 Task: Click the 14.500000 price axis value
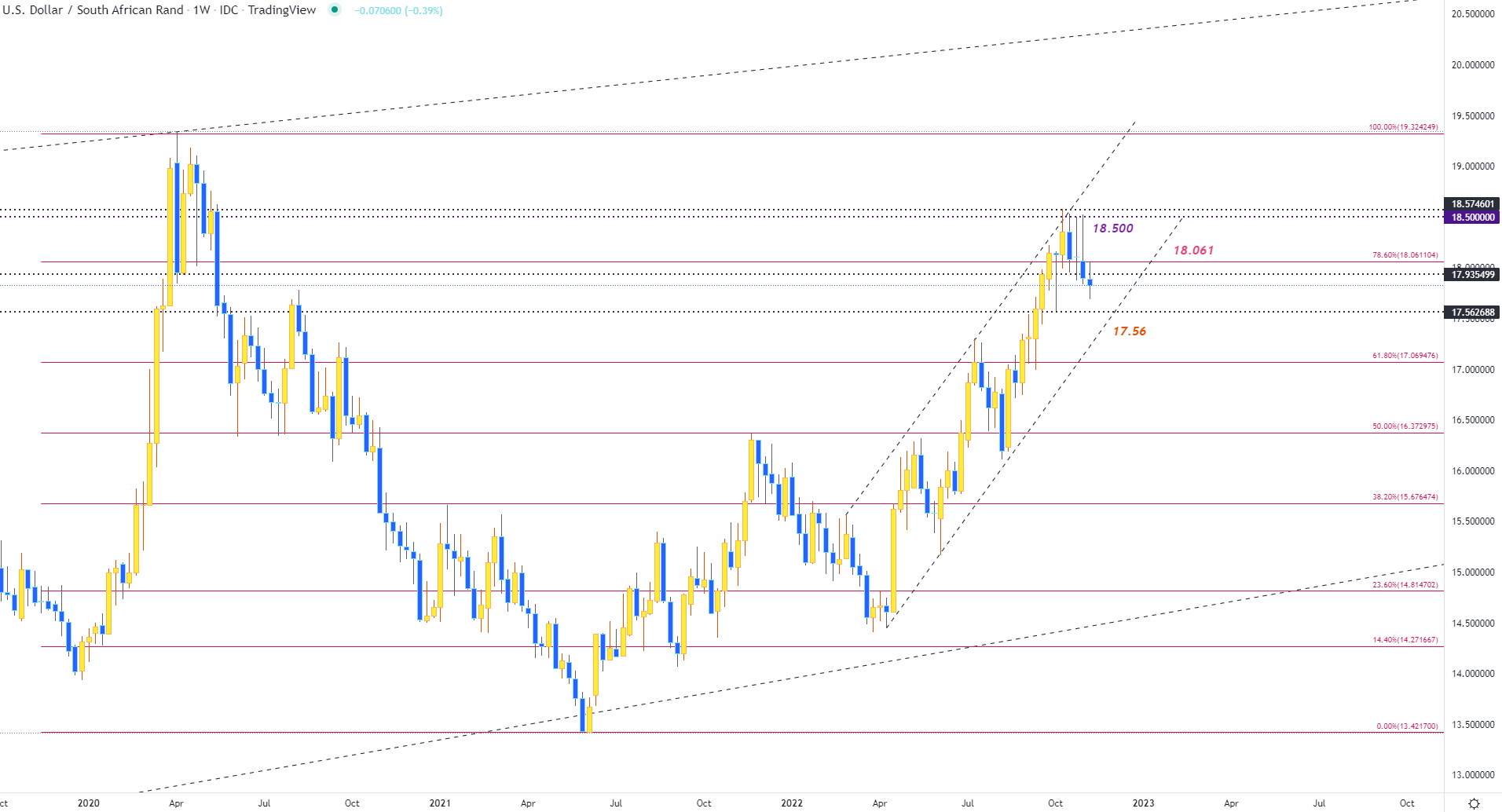1473,624
